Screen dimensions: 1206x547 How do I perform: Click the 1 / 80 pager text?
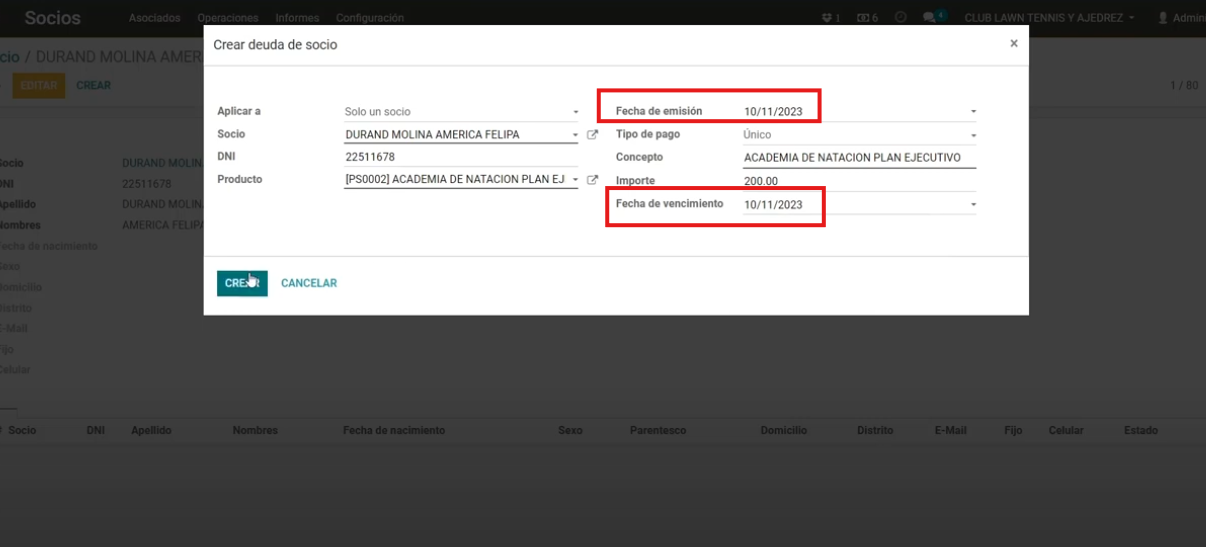[1184, 85]
